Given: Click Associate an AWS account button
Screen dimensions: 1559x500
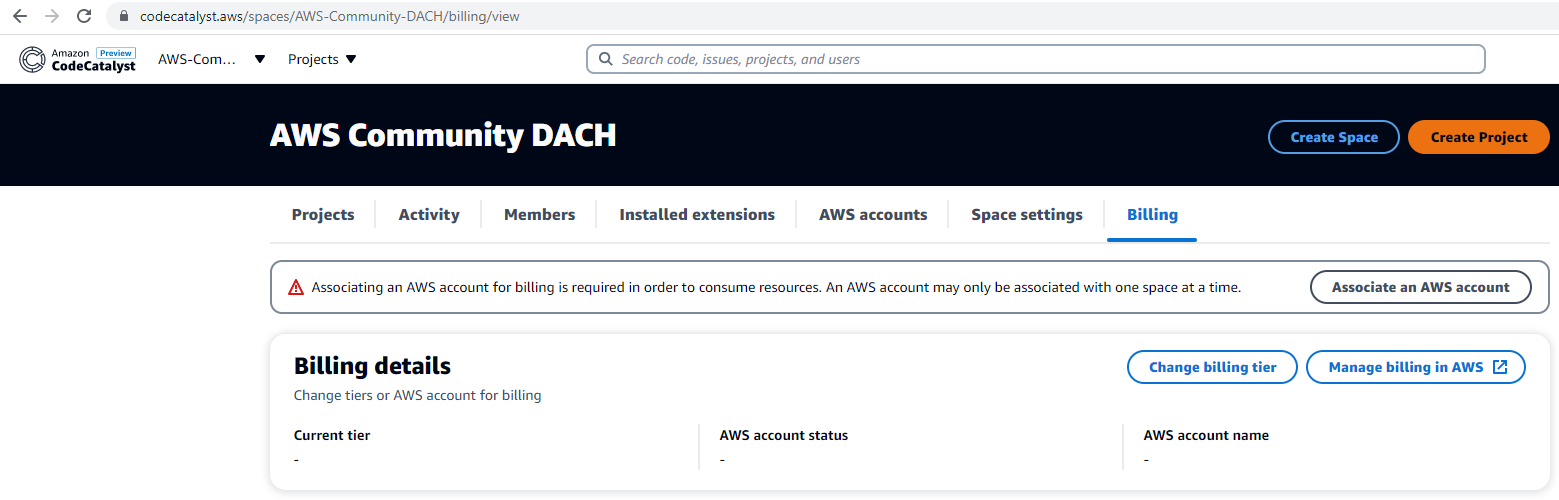Looking at the screenshot, I should click(x=1421, y=287).
